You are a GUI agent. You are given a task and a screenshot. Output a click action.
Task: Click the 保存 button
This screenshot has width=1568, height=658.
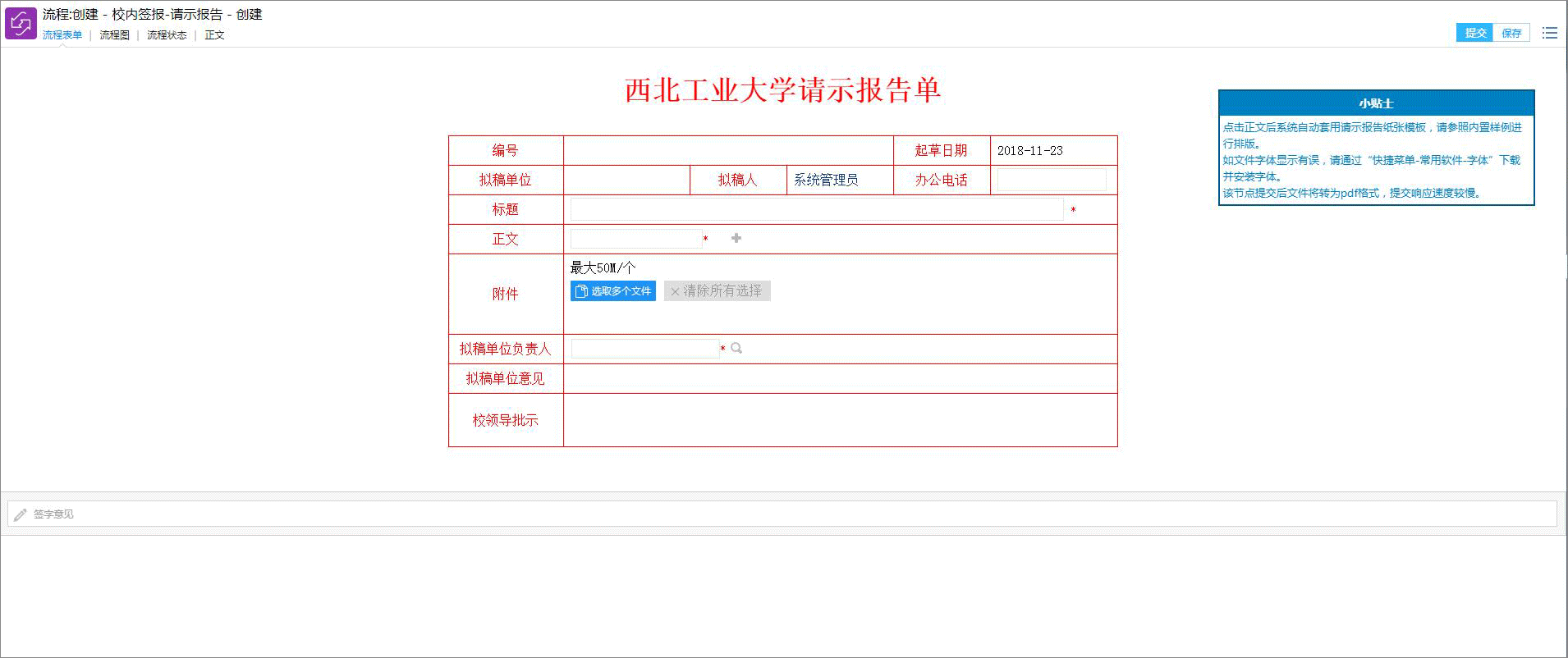pos(1511,33)
